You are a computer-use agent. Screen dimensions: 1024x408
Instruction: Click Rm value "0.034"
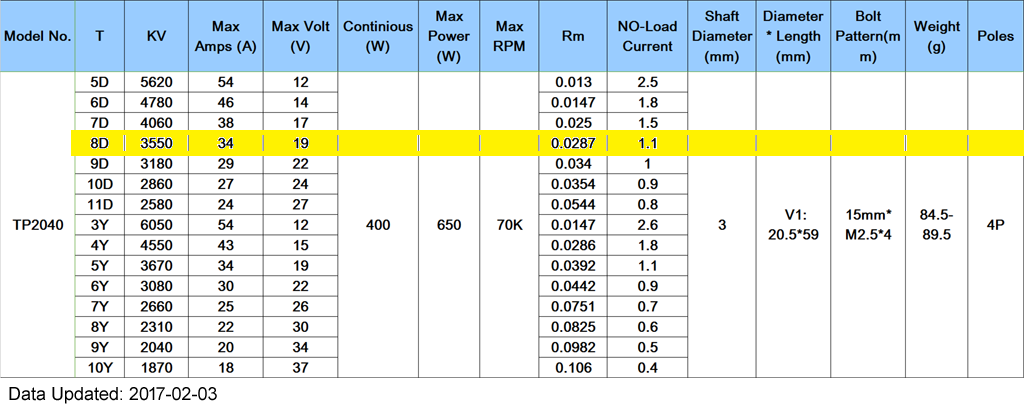(572, 163)
